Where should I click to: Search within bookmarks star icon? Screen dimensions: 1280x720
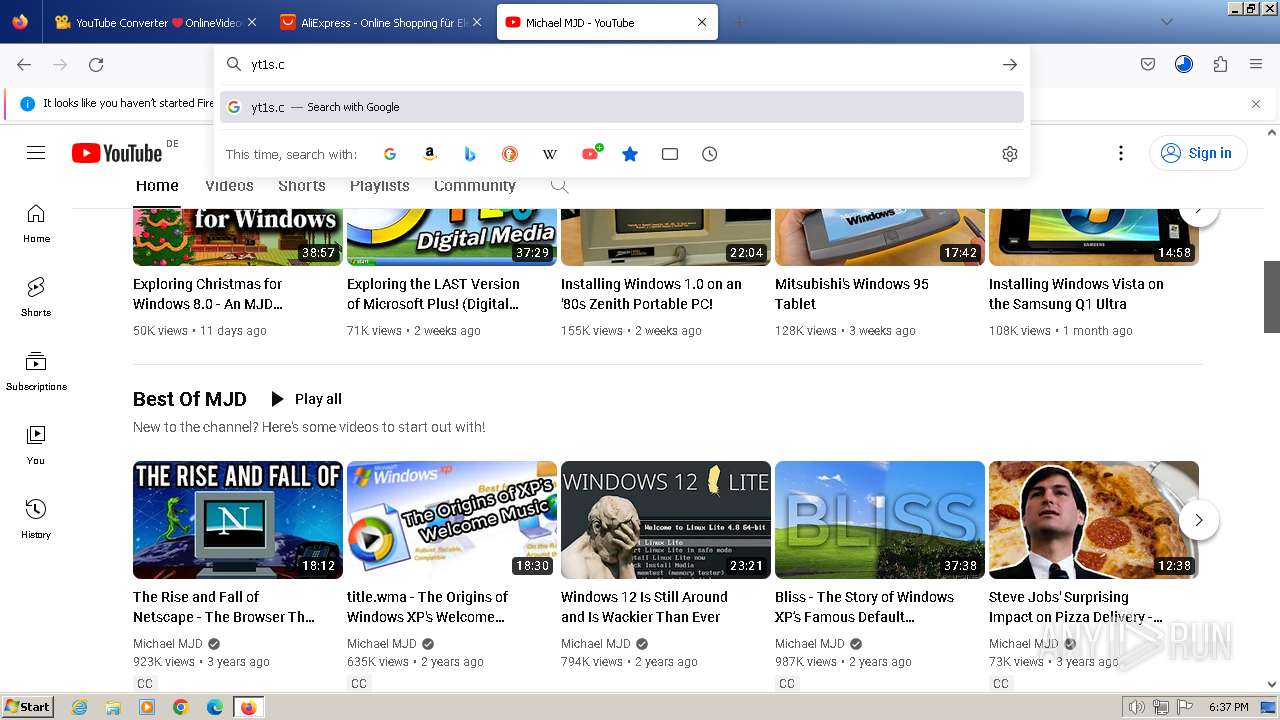[x=630, y=154]
